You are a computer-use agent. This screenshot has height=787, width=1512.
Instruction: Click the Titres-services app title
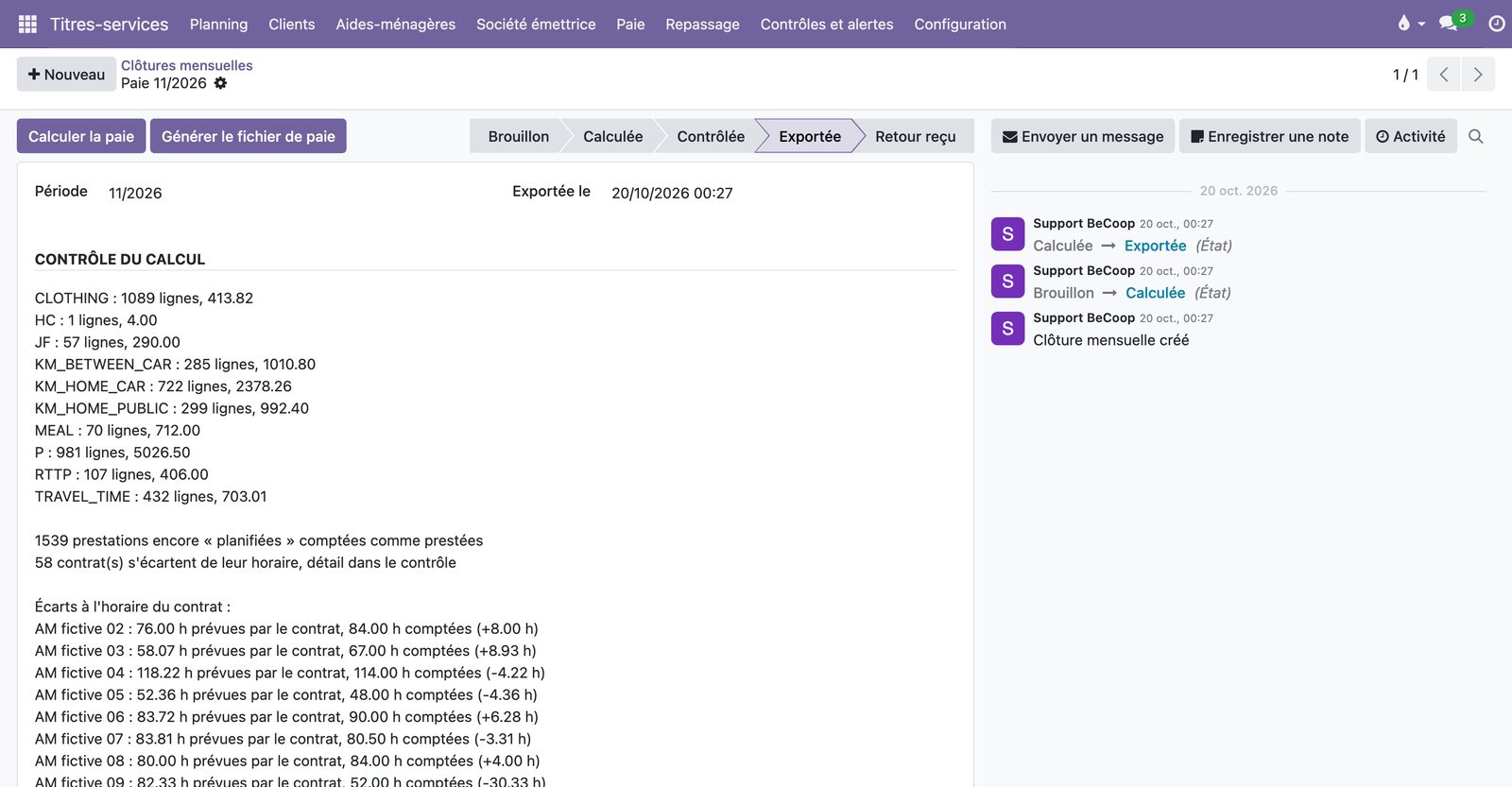[109, 24]
